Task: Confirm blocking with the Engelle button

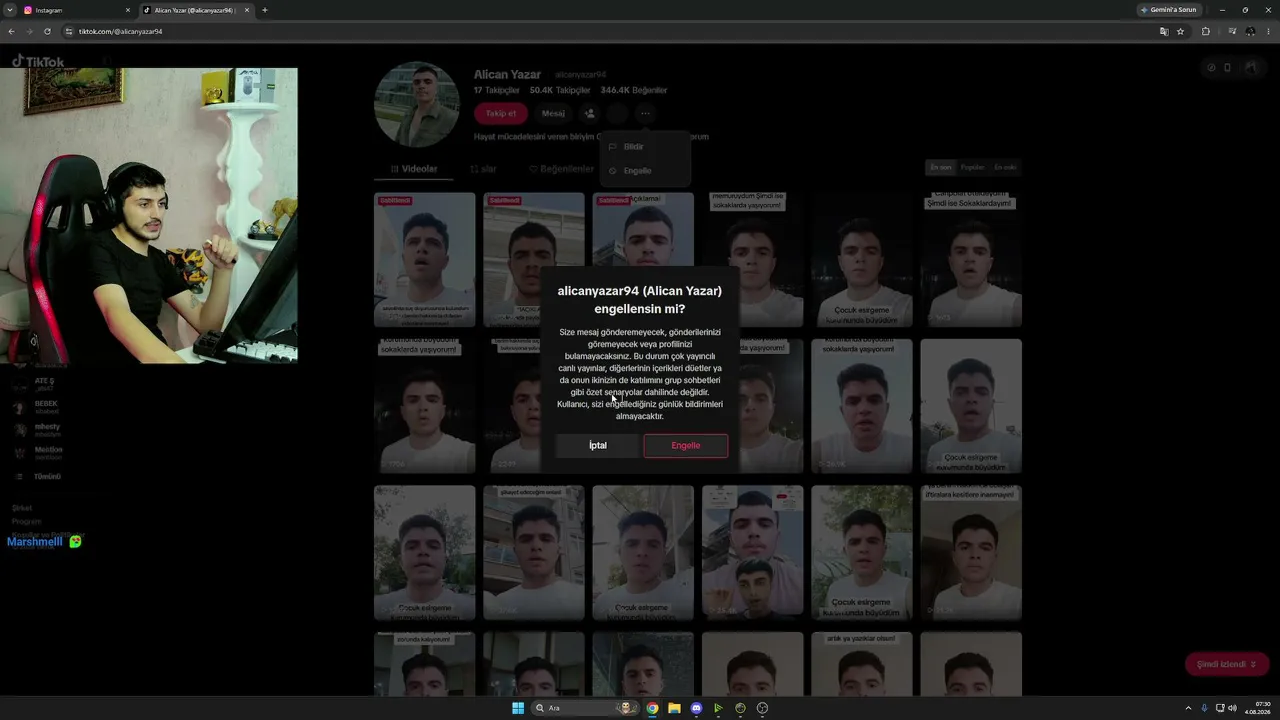Action: [x=685, y=445]
